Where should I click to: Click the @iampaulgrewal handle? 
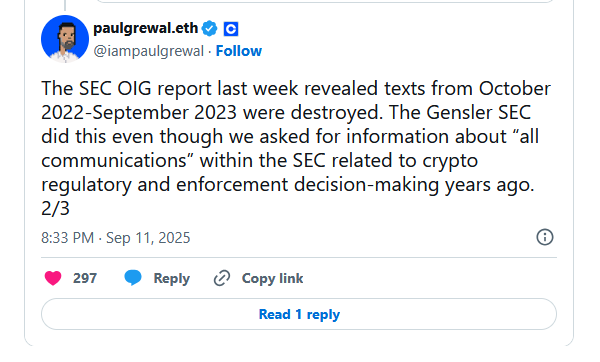click(x=148, y=51)
